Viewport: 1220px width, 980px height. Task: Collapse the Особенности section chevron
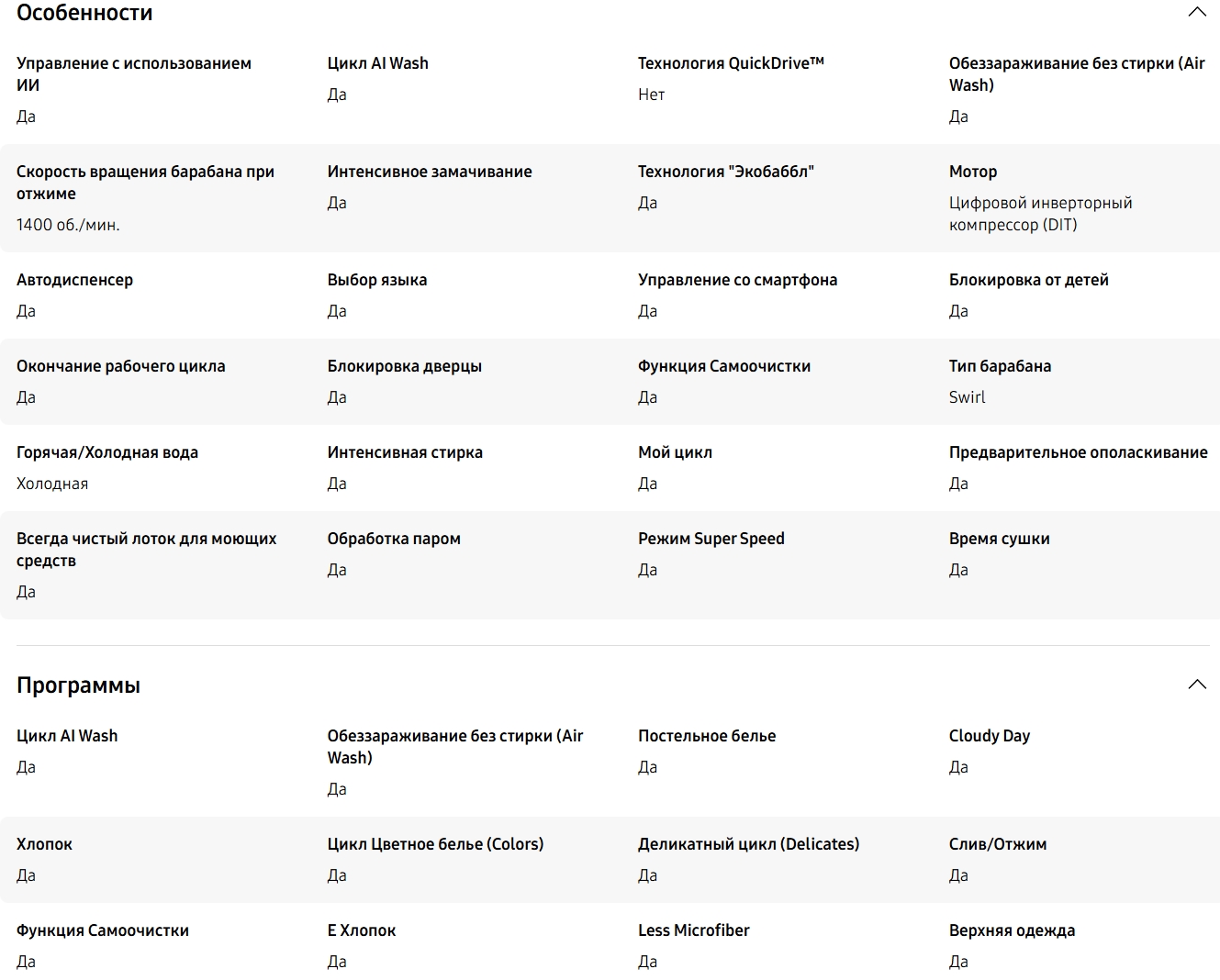(1196, 12)
